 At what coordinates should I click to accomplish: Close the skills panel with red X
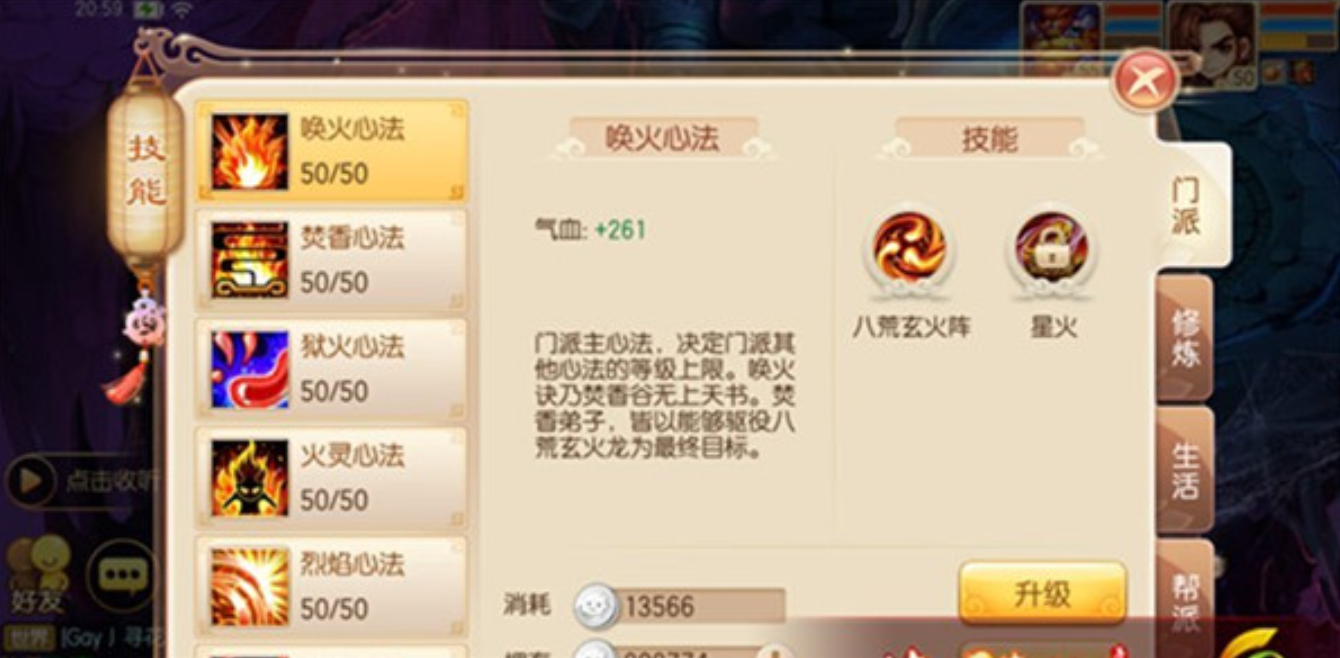[1146, 80]
